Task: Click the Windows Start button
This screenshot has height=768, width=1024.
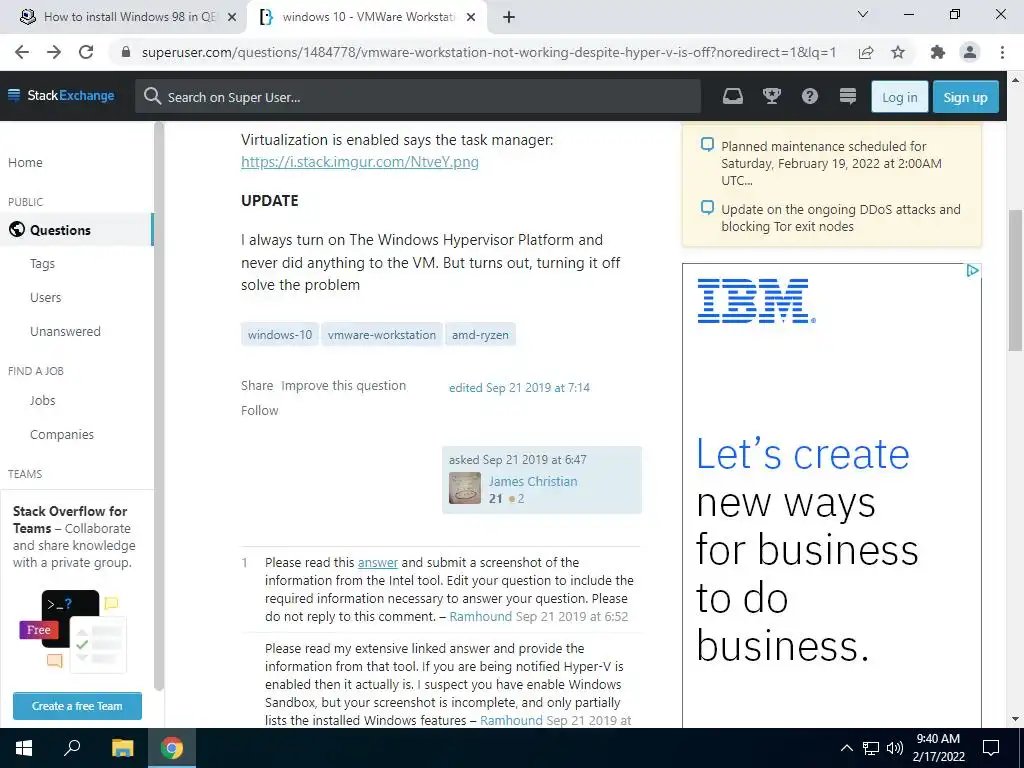Action: click(x=24, y=748)
